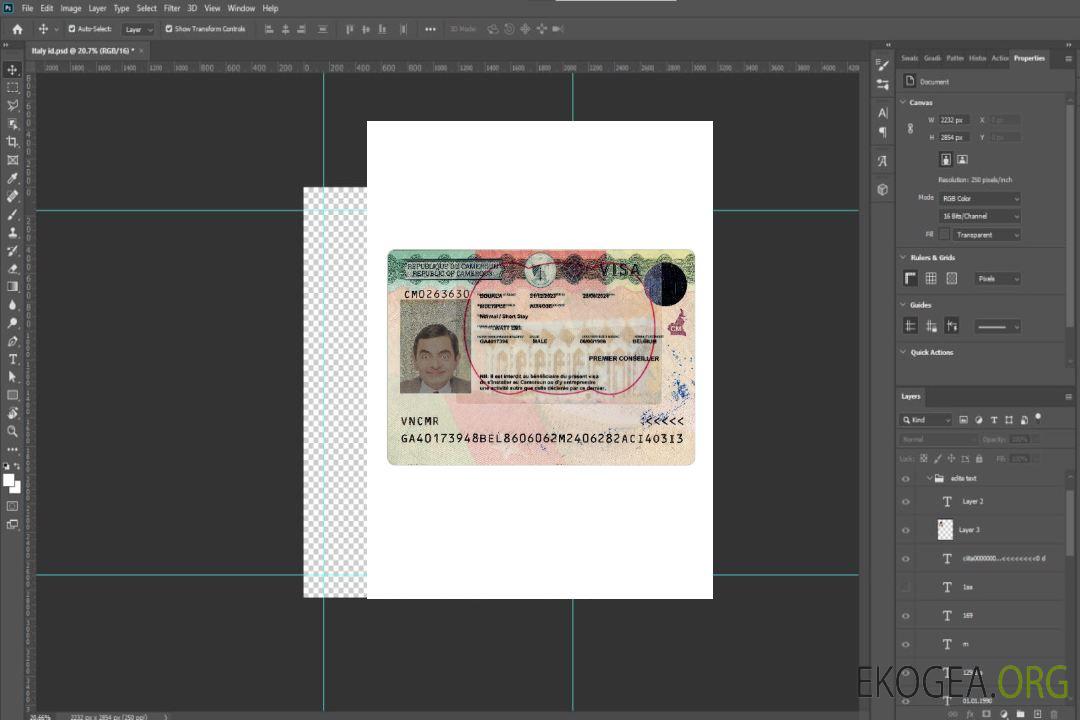Click the foreground color swatch
Image resolution: width=1080 pixels, height=720 pixels.
point(9,480)
